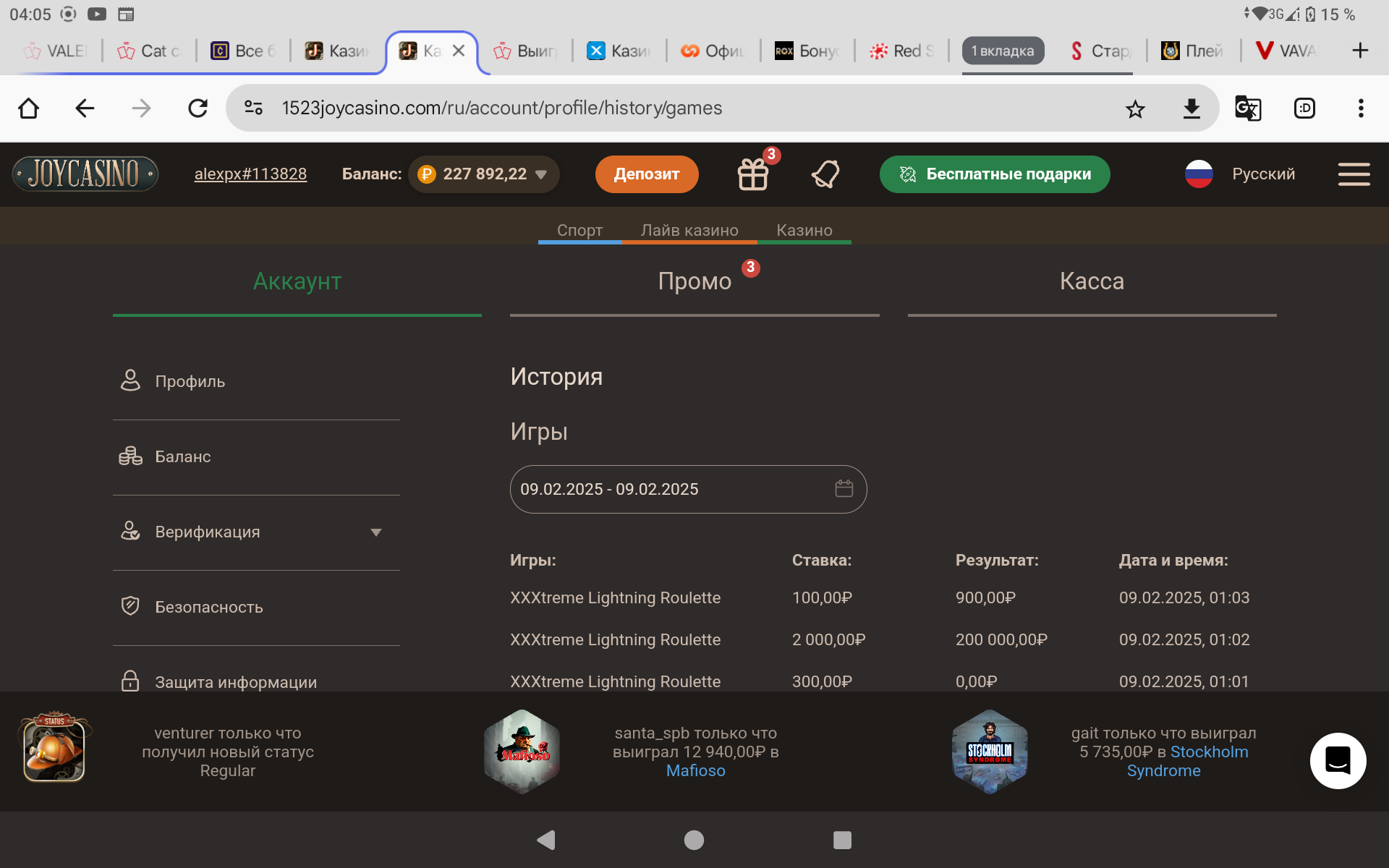
Task: Open Безопасность in the sidebar
Action: [208, 608]
